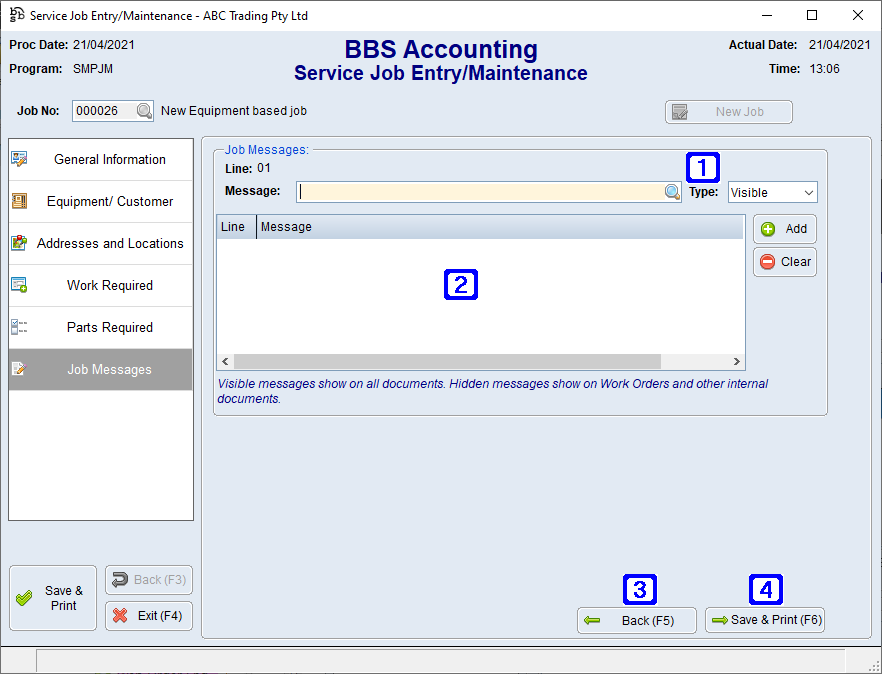
Task: Click the Clear button
Action: pos(784,261)
